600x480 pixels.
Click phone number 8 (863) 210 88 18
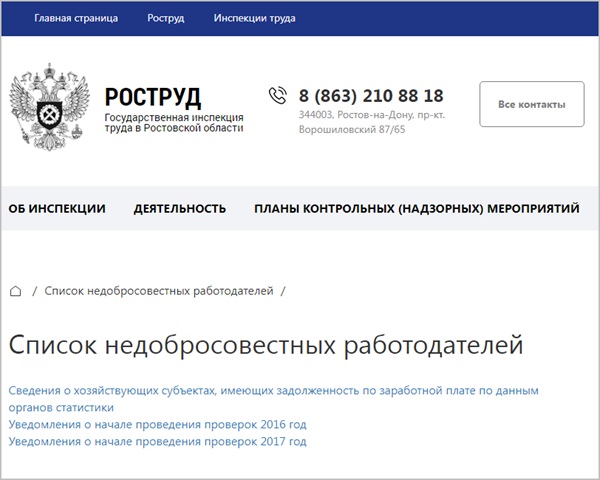(x=371, y=96)
